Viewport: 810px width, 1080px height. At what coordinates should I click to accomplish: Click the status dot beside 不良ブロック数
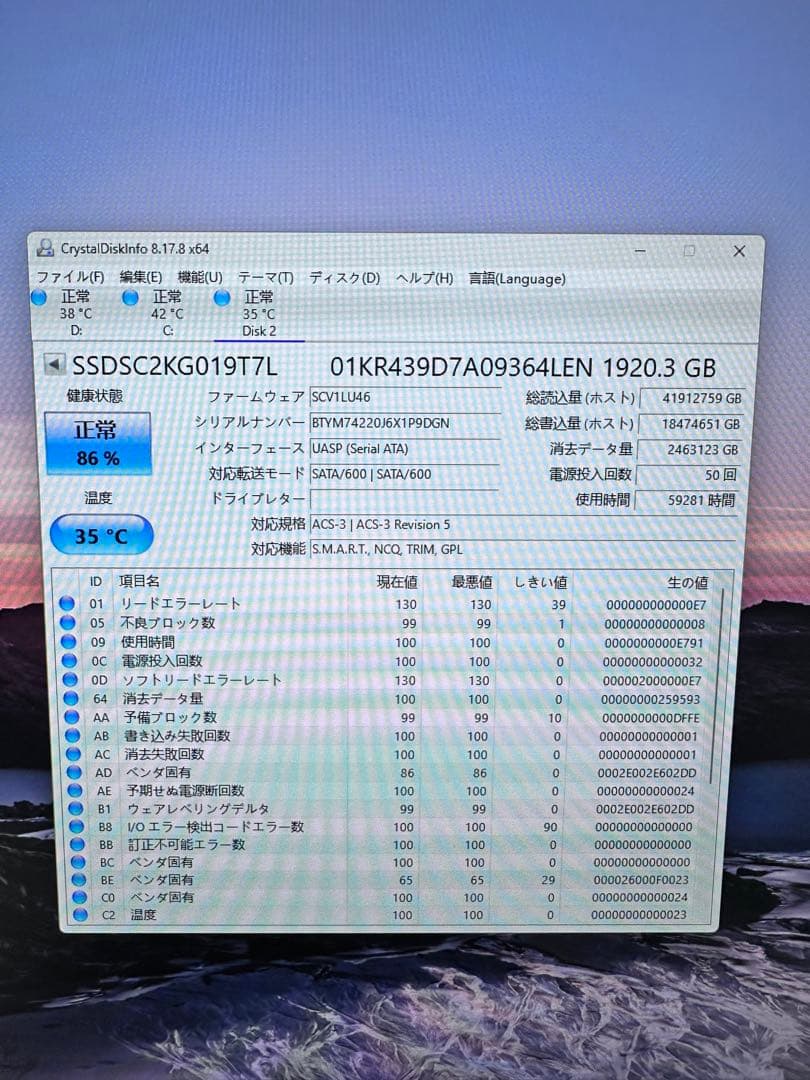(x=68, y=622)
